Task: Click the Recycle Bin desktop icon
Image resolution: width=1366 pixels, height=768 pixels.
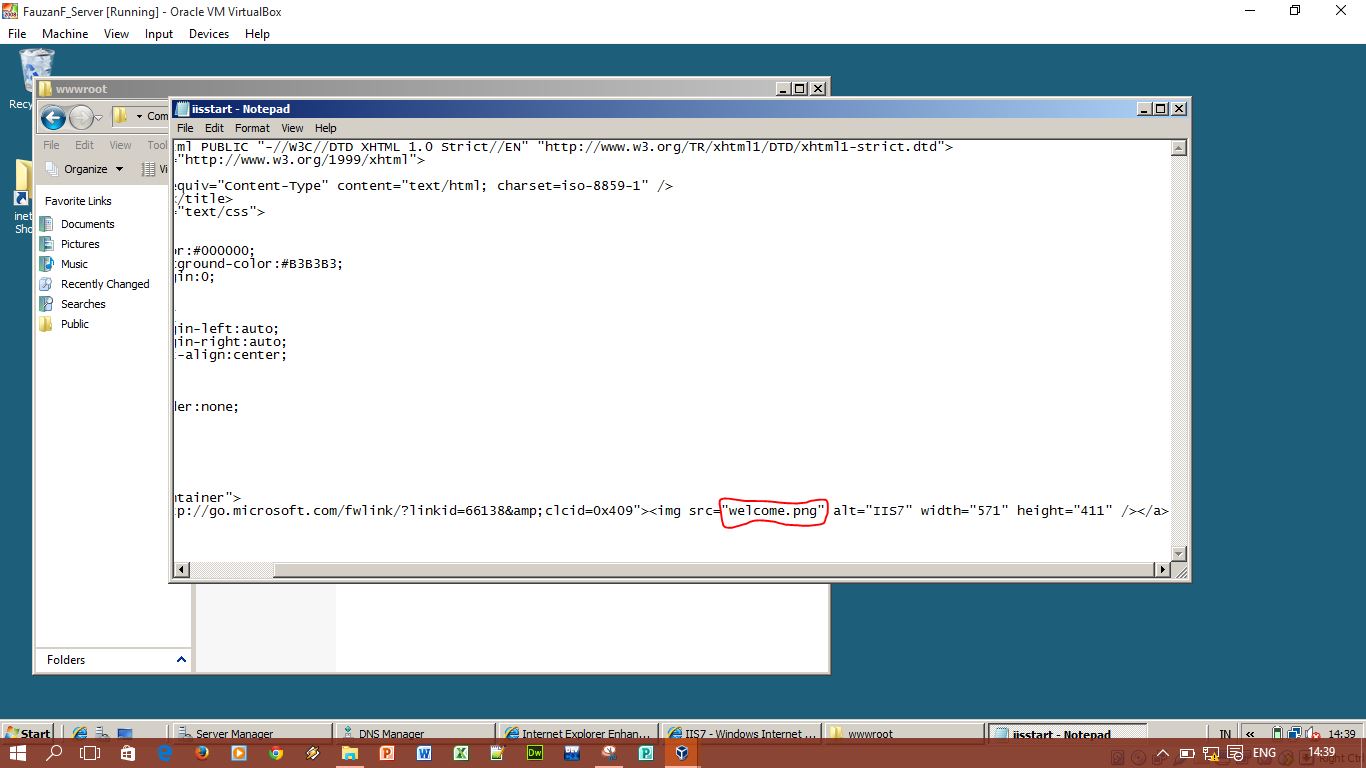Action: [x=36, y=68]
